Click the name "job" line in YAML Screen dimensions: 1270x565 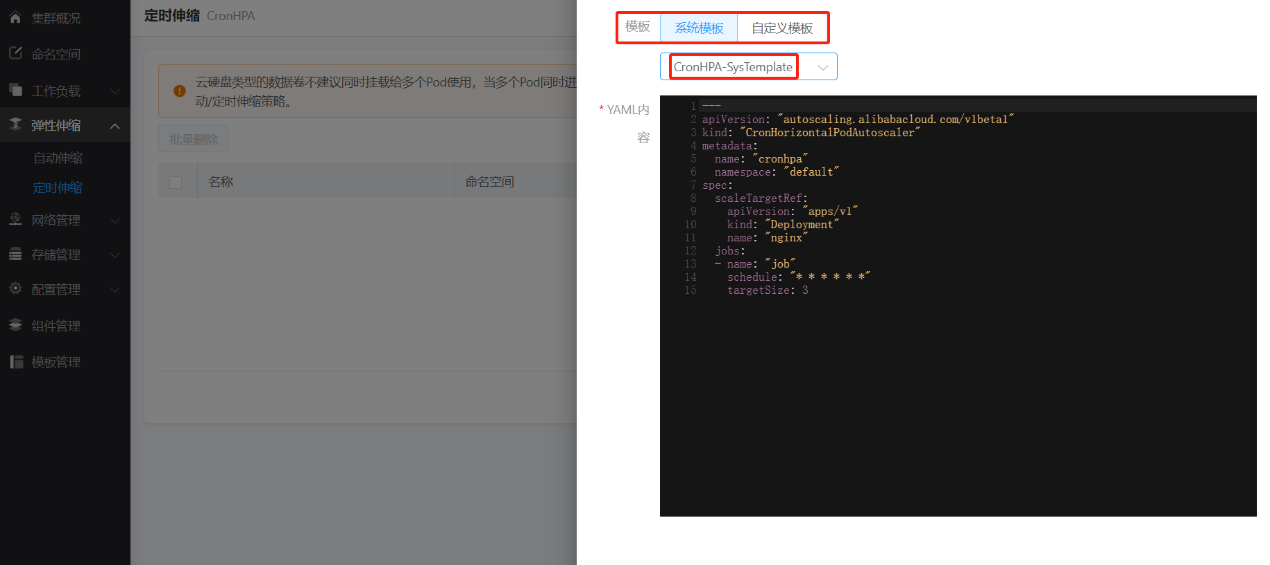coord(755,264)
